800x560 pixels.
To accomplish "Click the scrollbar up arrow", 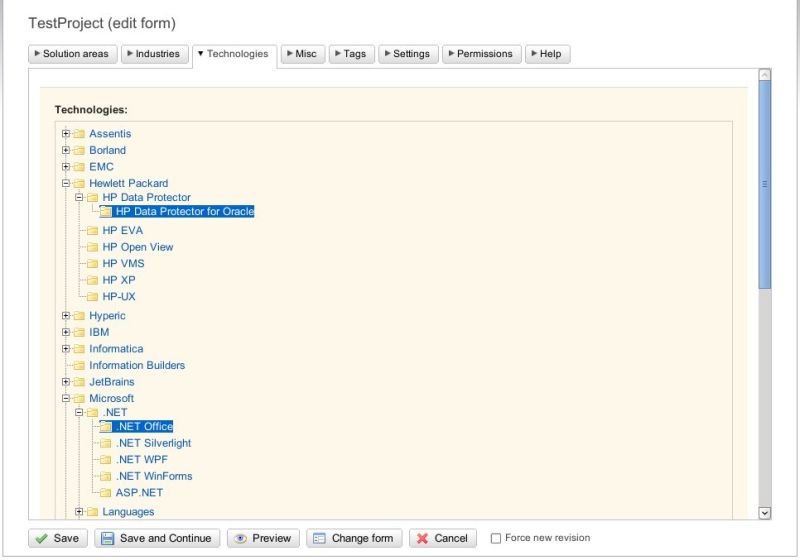I will point(764,75).
